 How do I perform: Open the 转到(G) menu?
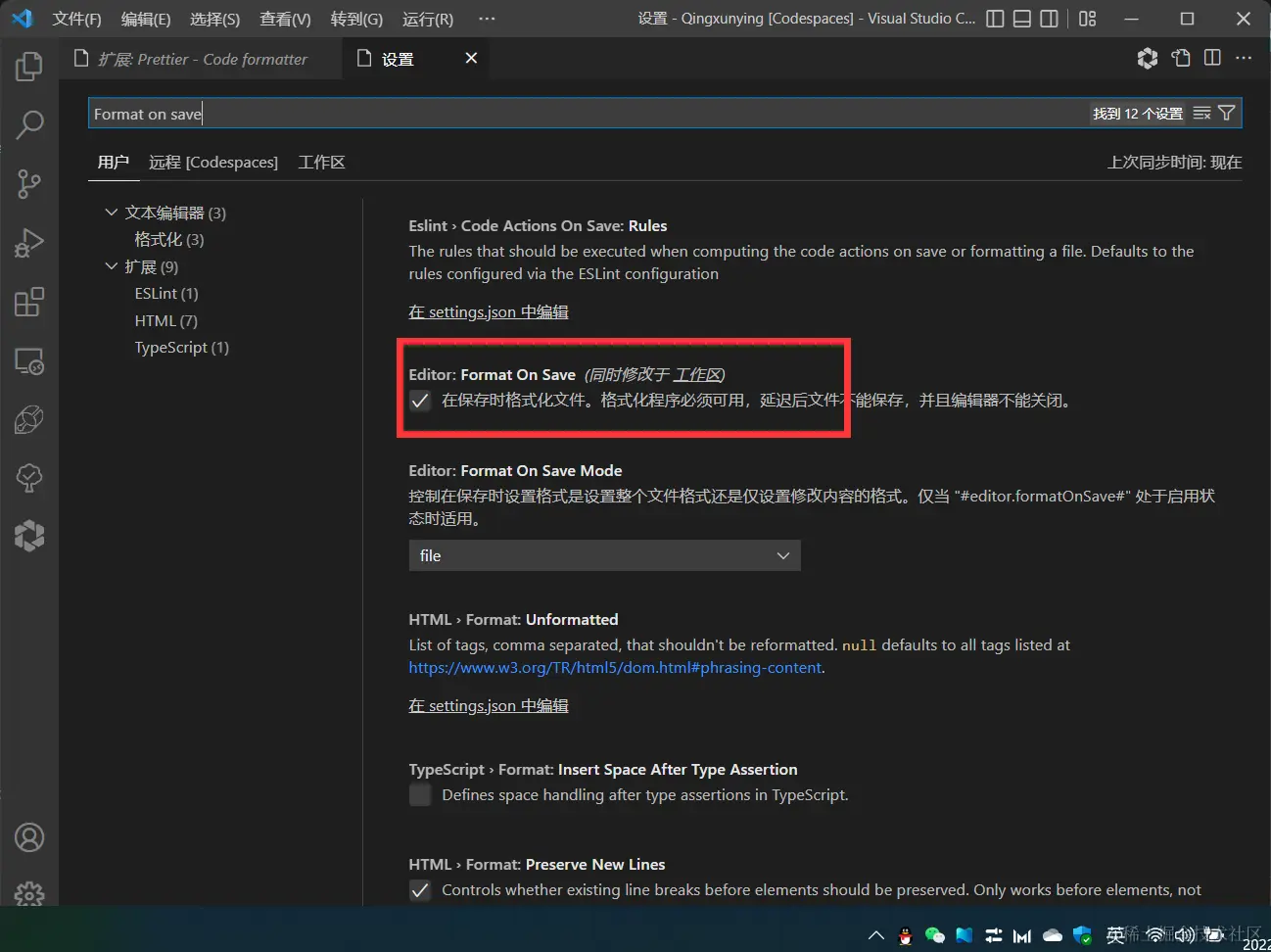tap(356, 19)
